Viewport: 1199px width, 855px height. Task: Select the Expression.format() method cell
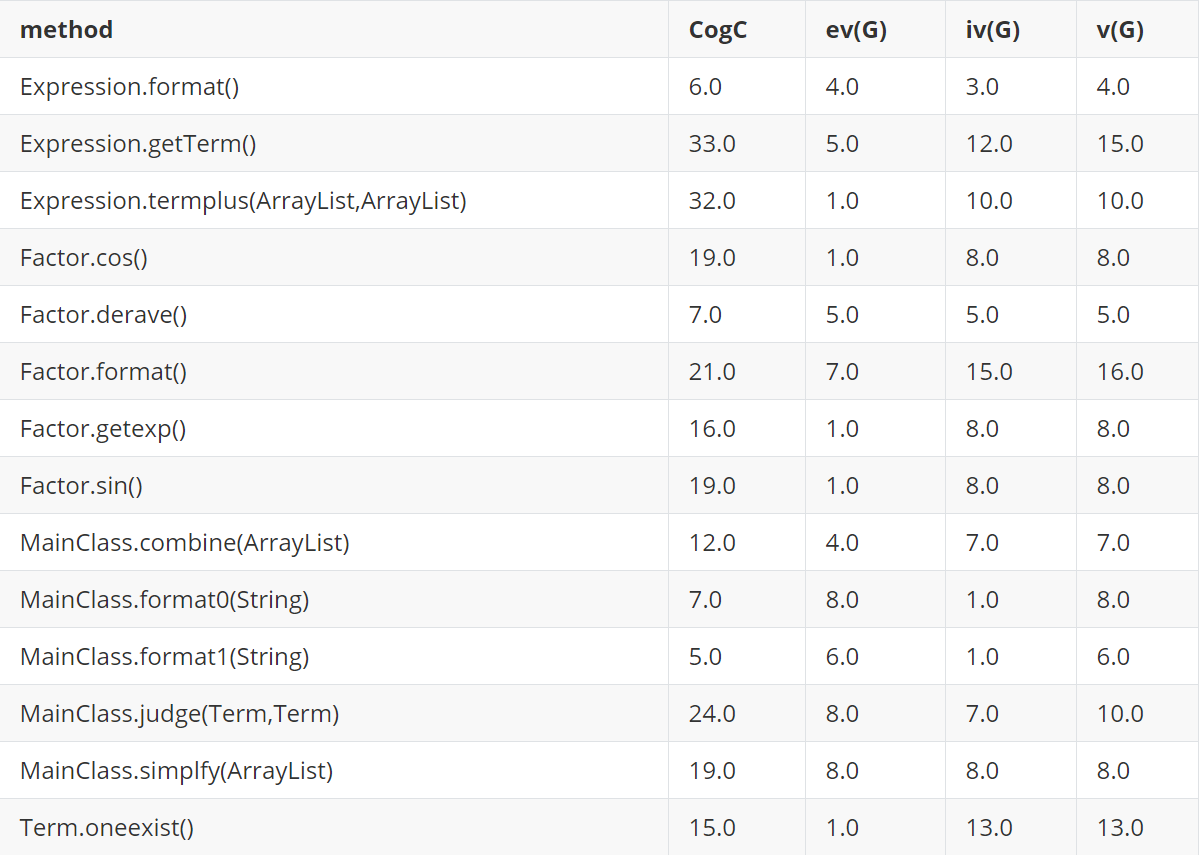click(129, 87)
